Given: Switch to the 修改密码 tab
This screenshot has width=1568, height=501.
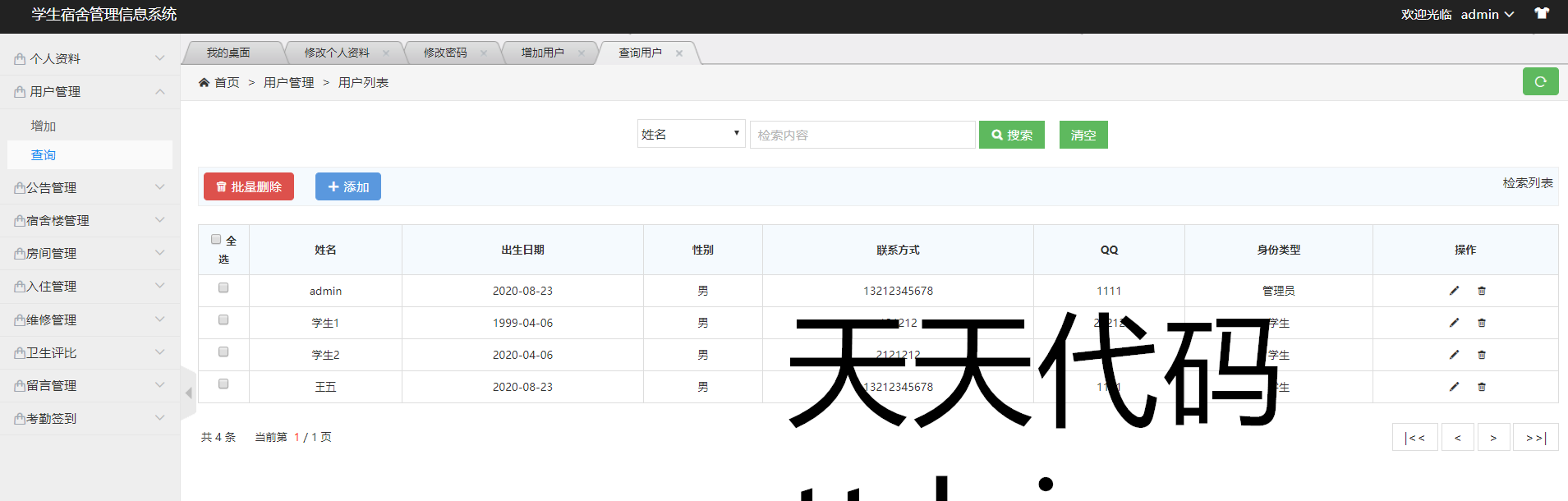Looking at the screenshot, I should tap(445, 53).
